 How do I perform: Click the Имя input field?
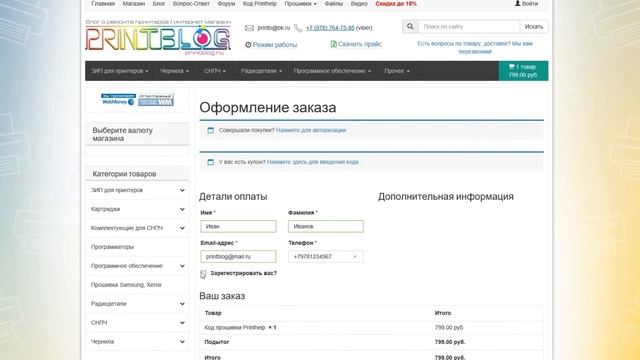pos(238,226)
